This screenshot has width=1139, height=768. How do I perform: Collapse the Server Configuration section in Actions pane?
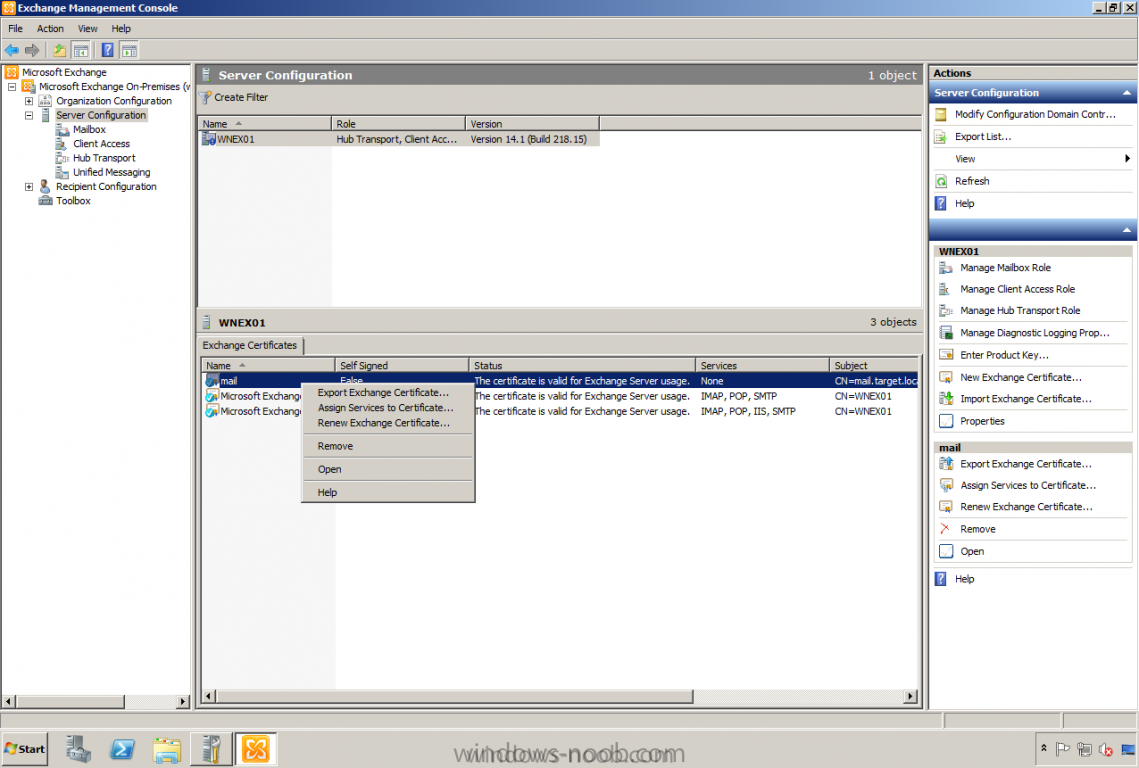tap(1127, 93)
